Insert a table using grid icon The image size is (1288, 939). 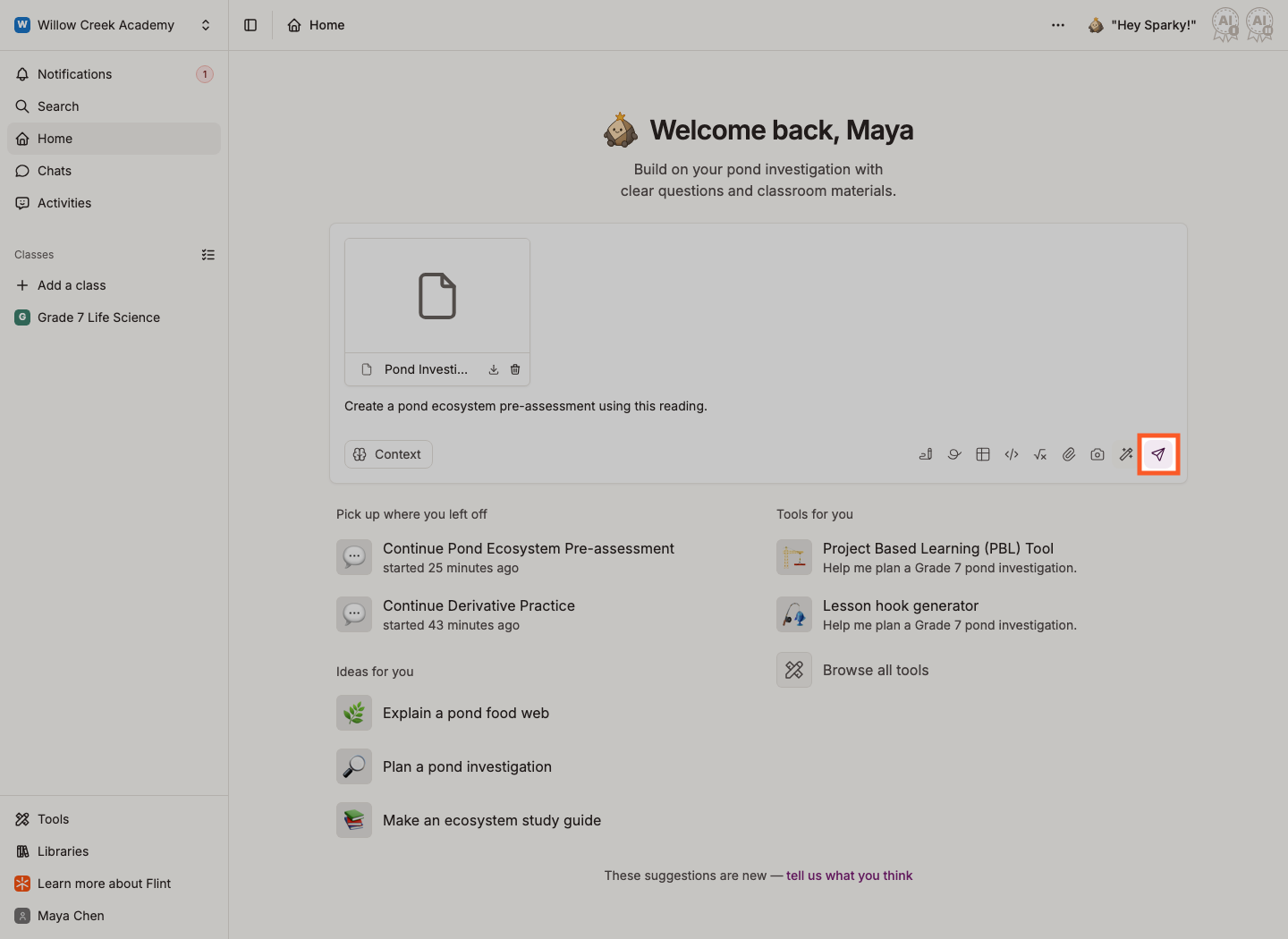[x=983, y=454]
